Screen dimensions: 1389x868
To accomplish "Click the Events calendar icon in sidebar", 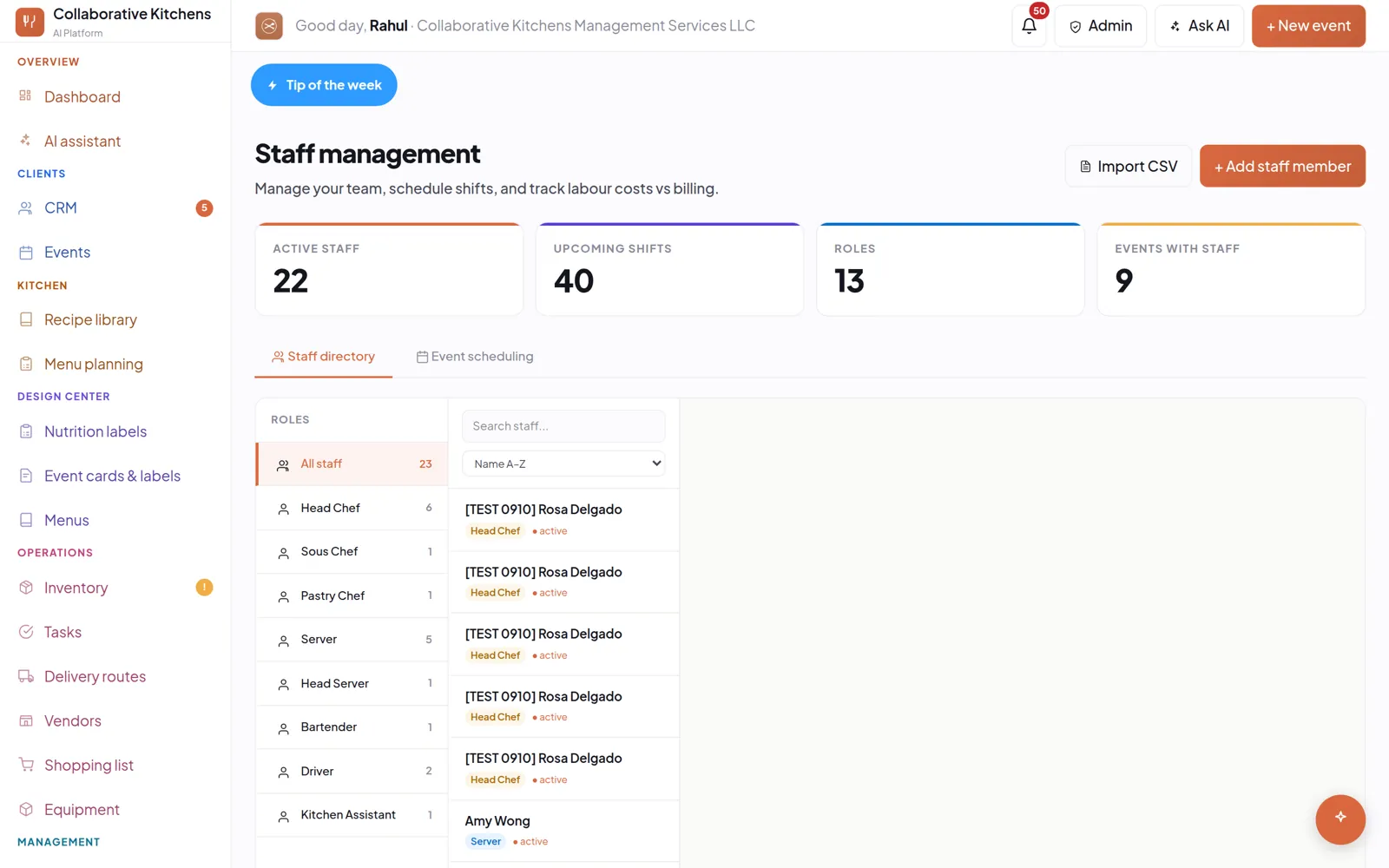I will [26, 253].
